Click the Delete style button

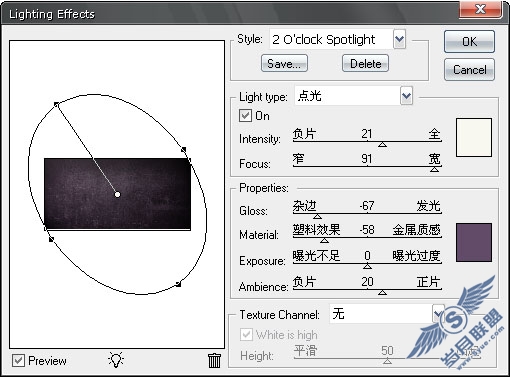click(365, 63)
